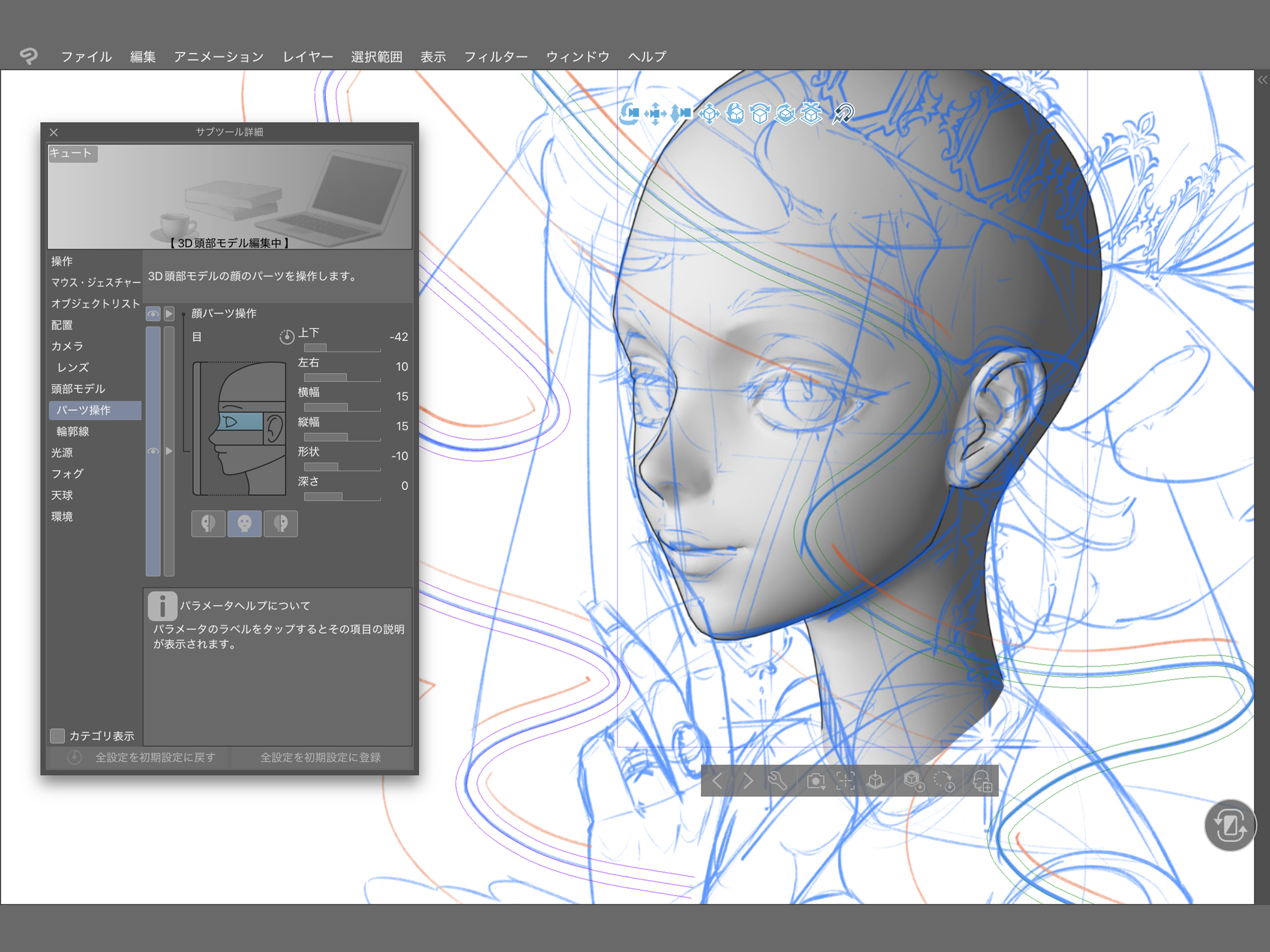The height and width of the screenshot is (952, 1270).
Task: Toggle eye visibility for 顔パーツ操作 category
Action: [x=153, y=313]
